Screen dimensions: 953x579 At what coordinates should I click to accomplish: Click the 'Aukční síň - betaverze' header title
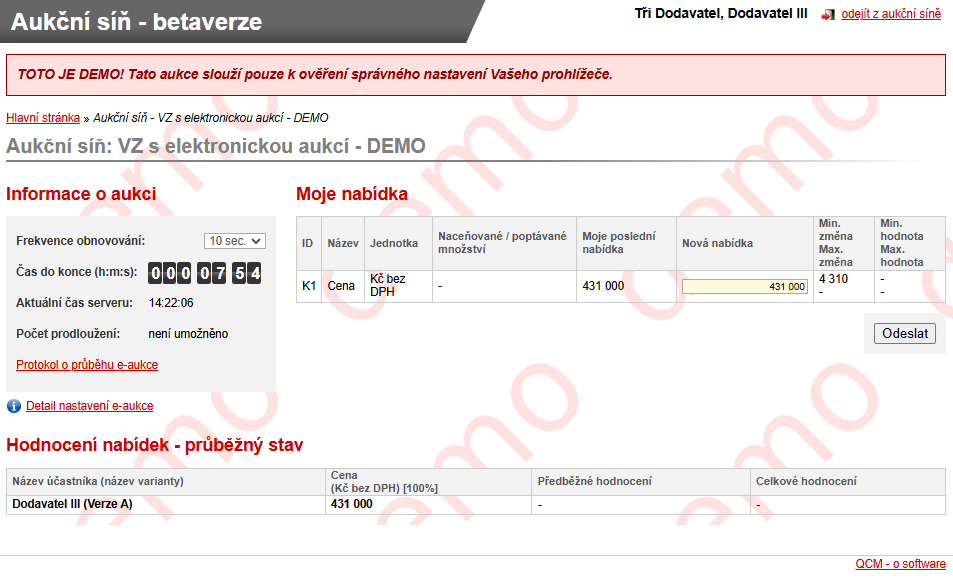pos(137,21)
